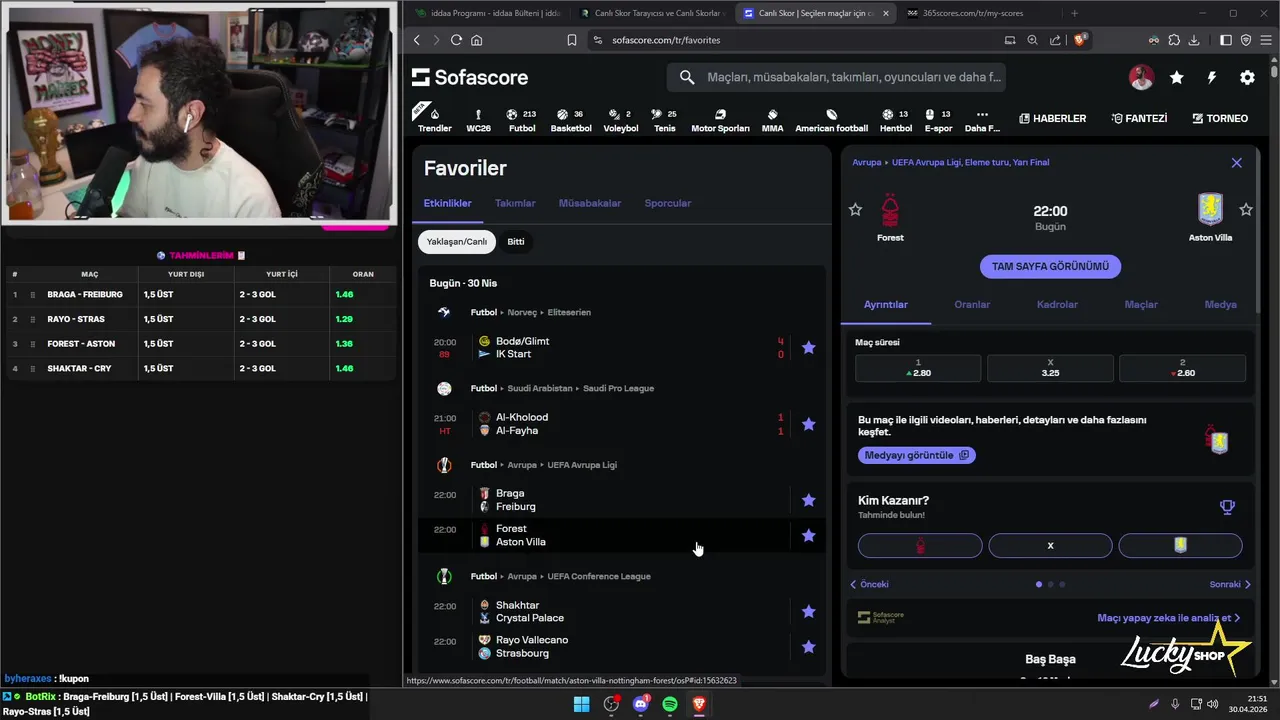Open Spotify from the taskbar
The image size is (1280, 720).
click(670, 704)
